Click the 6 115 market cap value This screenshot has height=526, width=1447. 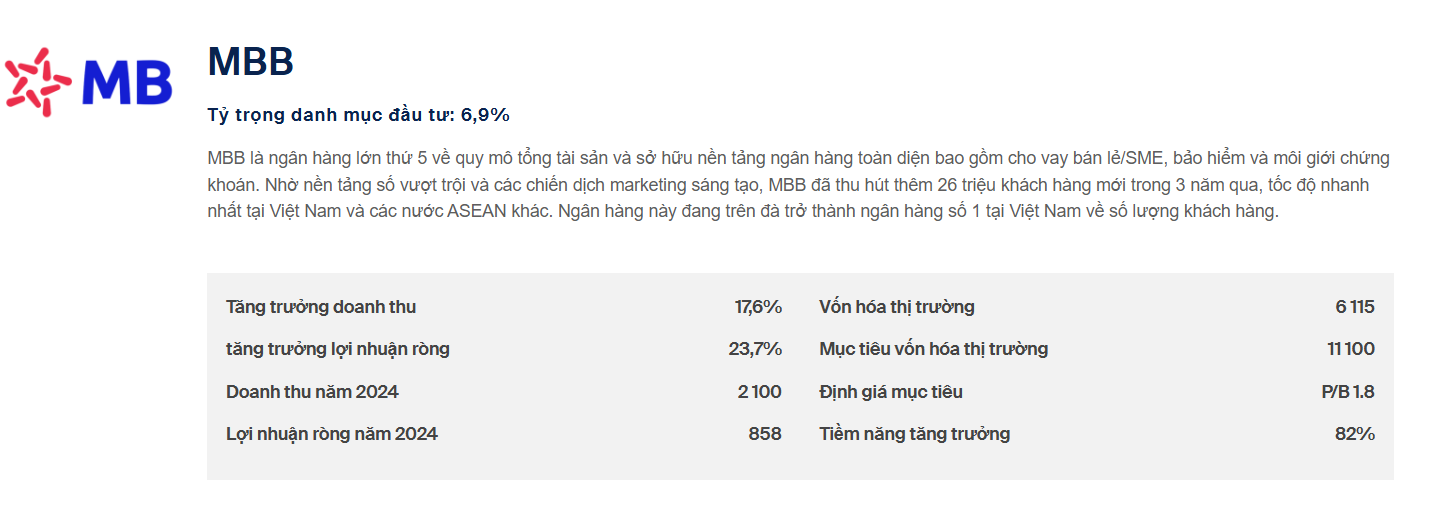(x=1354, y=307)
